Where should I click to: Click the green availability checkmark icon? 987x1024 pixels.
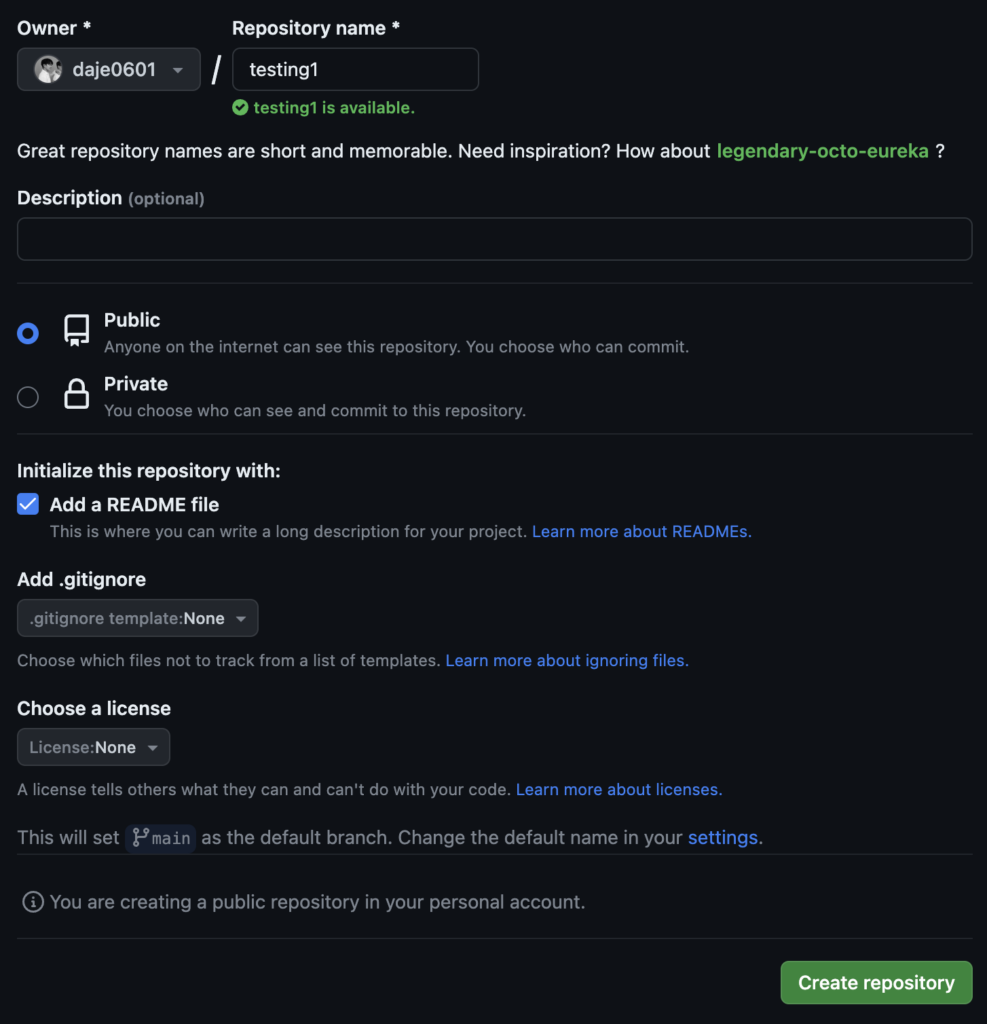(x=240, y=108)
